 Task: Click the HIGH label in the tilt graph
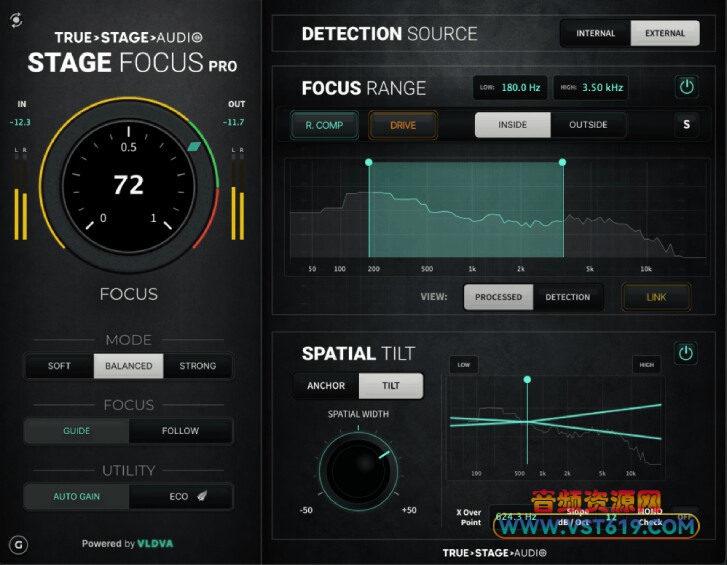(647, 365)
